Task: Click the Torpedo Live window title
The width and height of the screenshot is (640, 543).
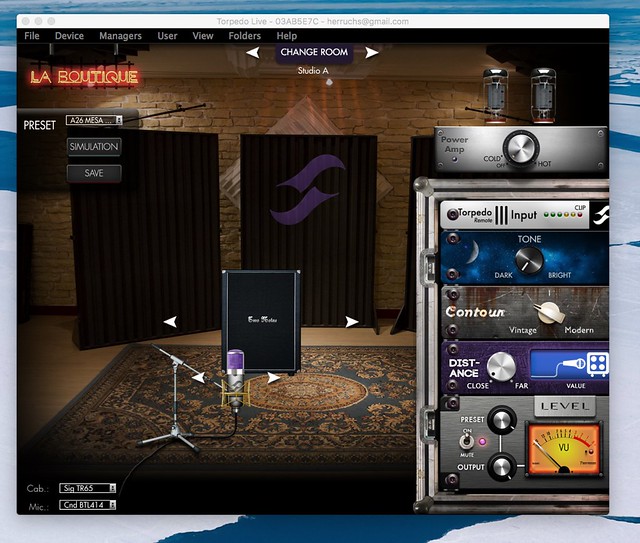Action: point(313,21)
